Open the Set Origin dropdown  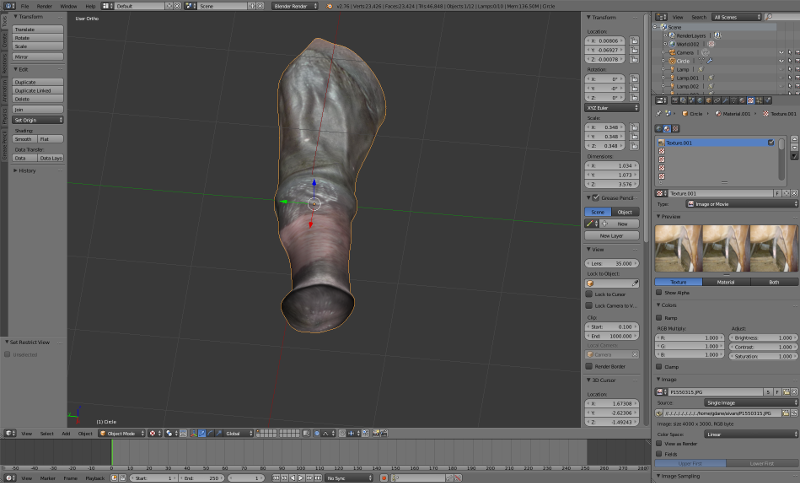click(38, 119)
